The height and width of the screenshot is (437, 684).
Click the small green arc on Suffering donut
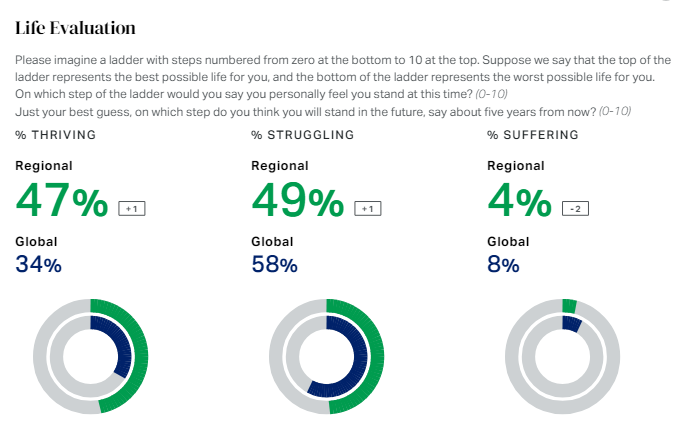[570, 305]
